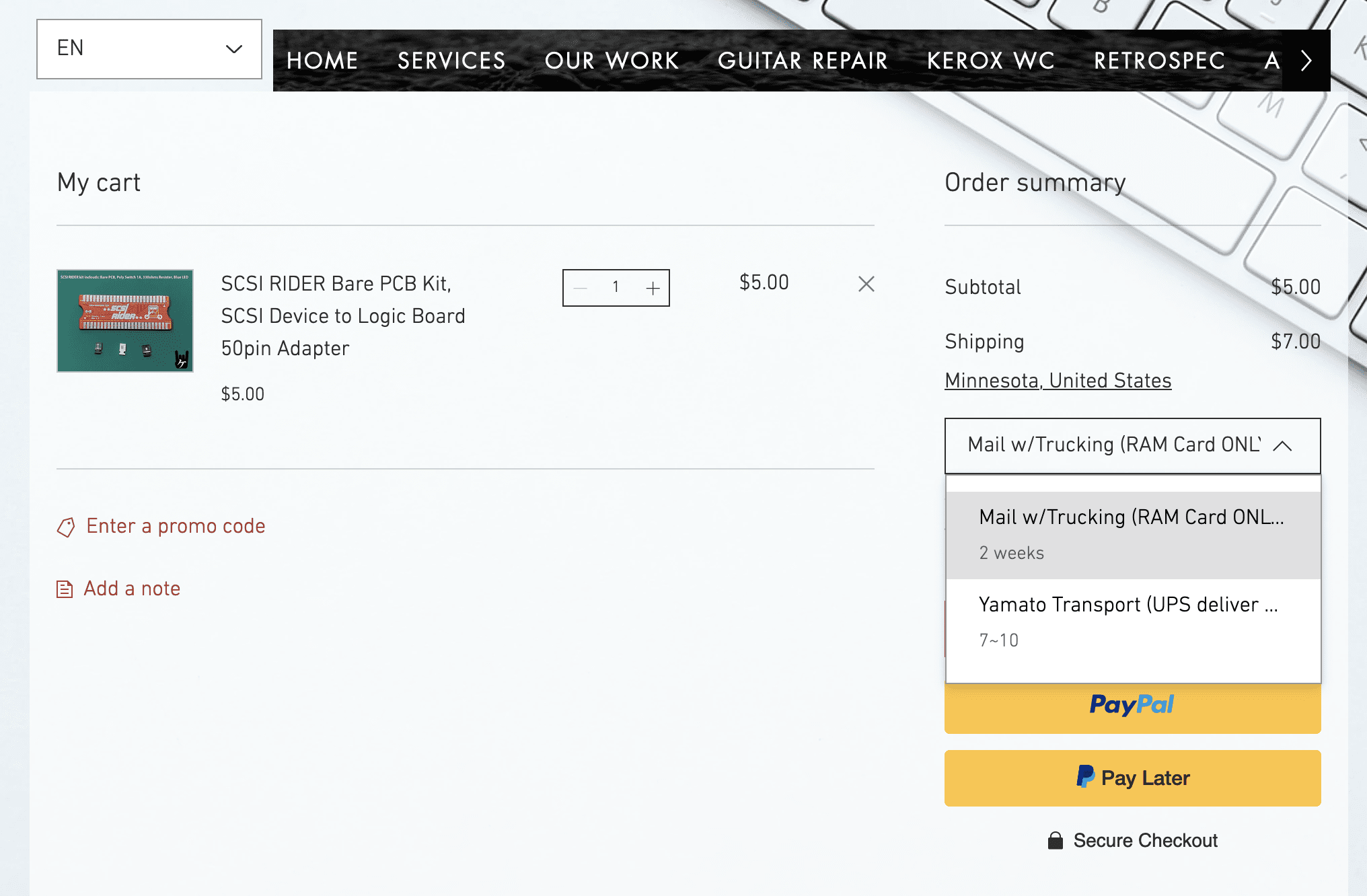Viewport: 1367px width, 896px height.
Task: Choose Yamato Transport 7~10 shipping option
Action: point(1134,623)
